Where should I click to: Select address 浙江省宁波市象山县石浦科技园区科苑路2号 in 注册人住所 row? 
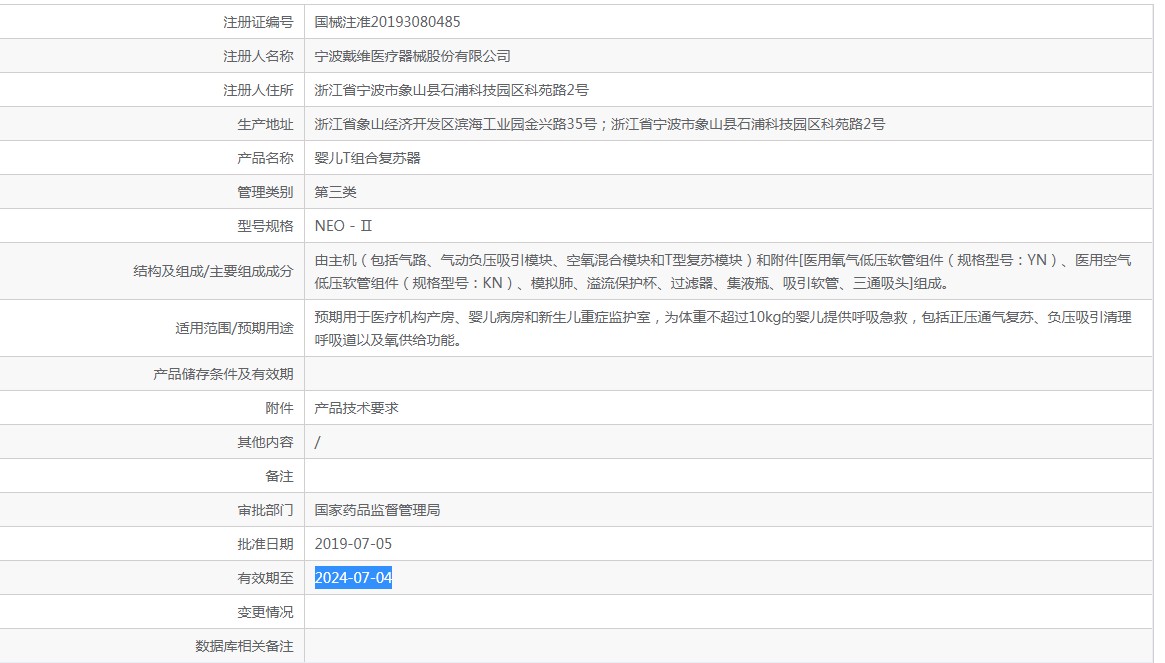(451, 91)
